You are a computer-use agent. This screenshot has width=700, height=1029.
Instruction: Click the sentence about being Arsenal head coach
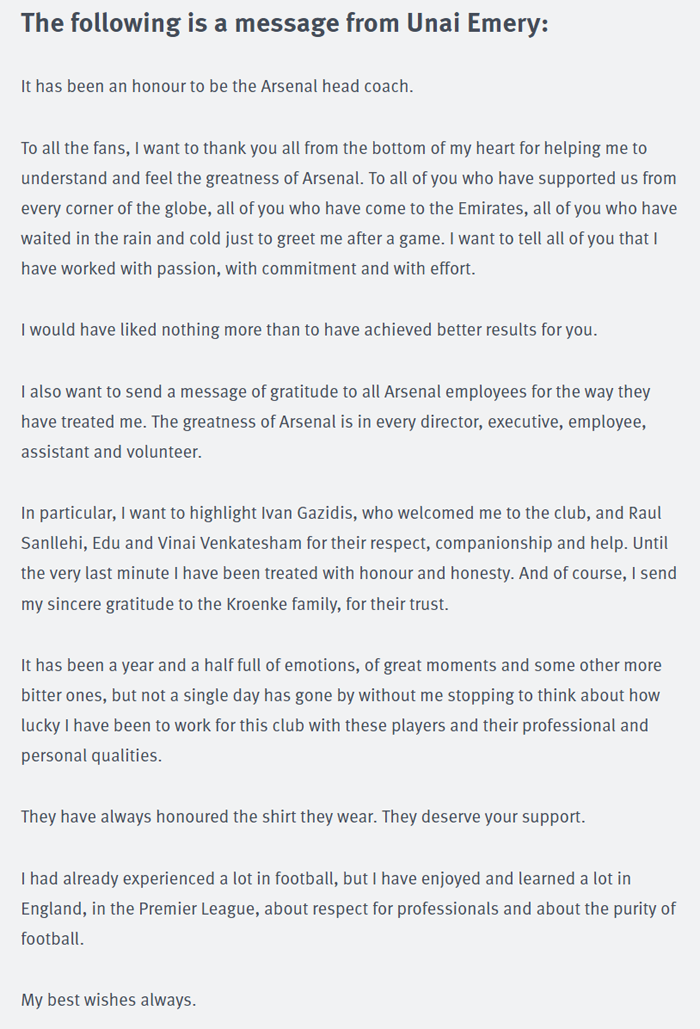216,87
